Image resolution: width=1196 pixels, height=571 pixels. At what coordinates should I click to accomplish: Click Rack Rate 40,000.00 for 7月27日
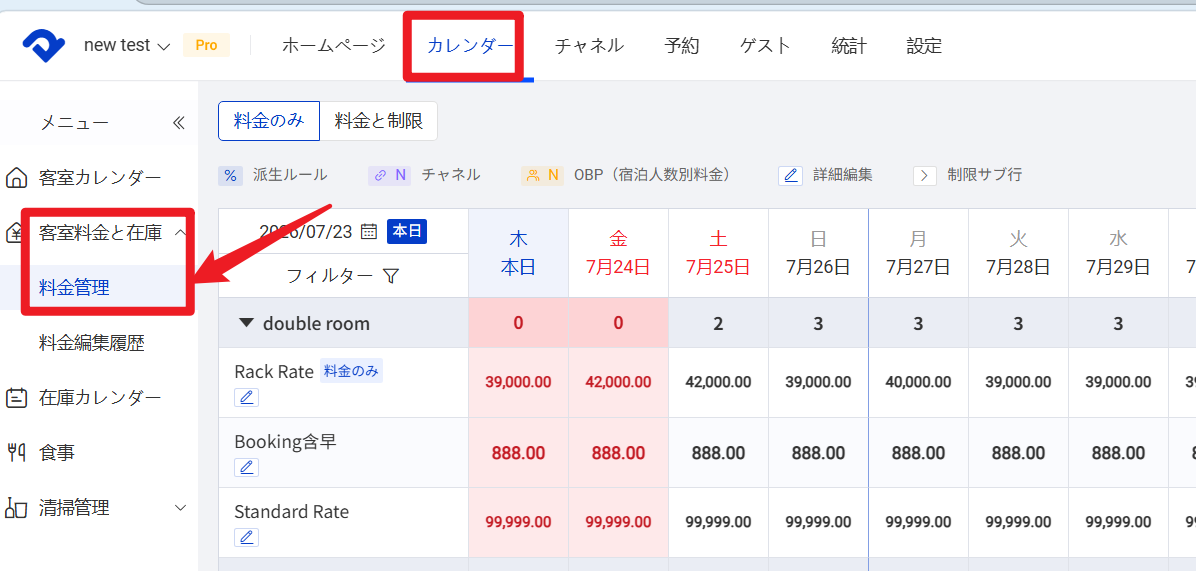(918, 382)
